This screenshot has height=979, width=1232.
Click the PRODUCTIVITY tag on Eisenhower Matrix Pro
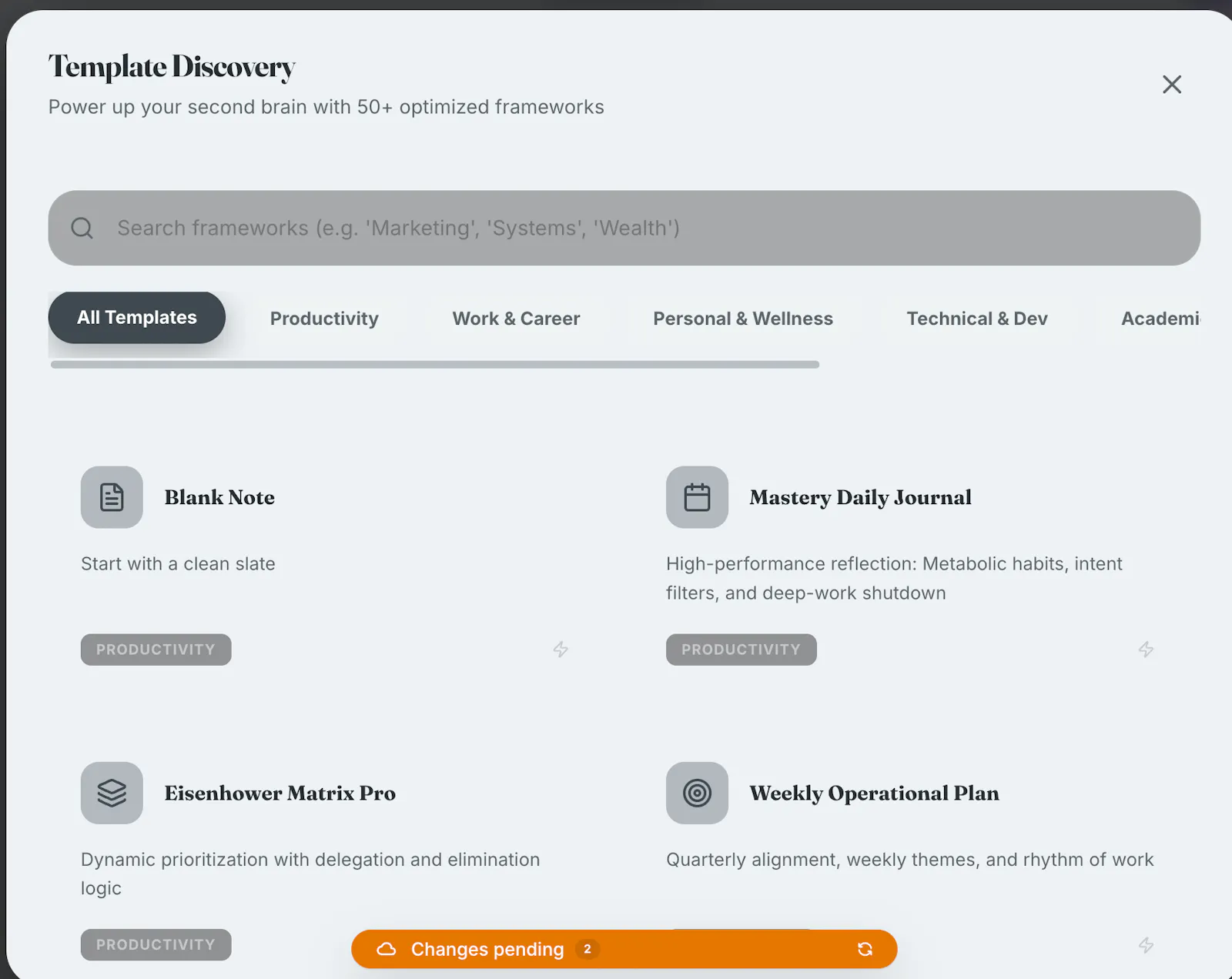coord(156,945)
